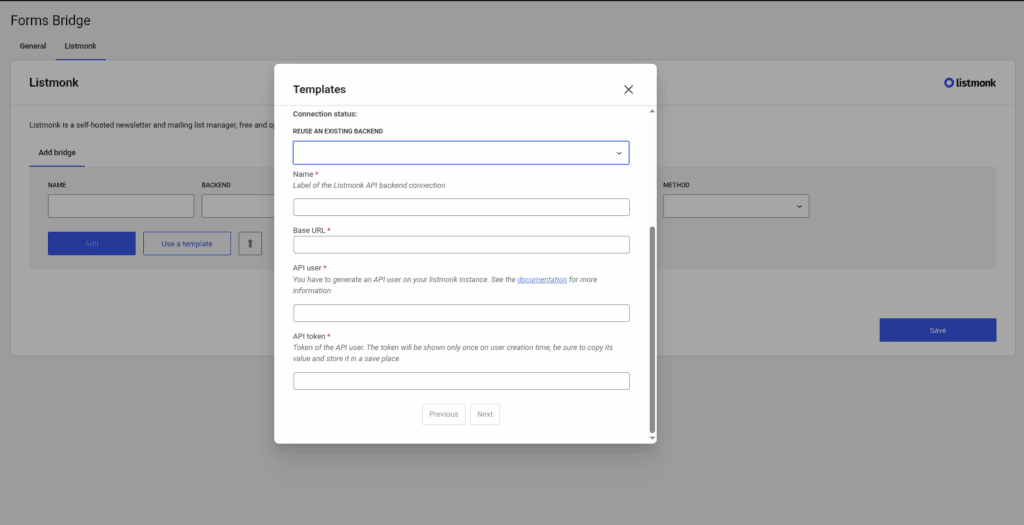
Task: Click the scrollbar up arrow in dialog
Action: pos(652,112)
